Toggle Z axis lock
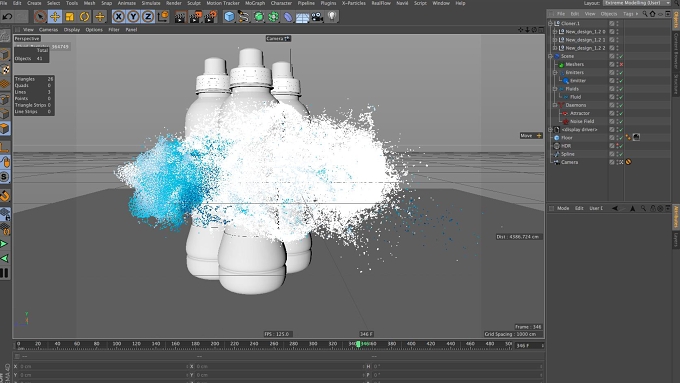680x383 pixels. [148, 17]
